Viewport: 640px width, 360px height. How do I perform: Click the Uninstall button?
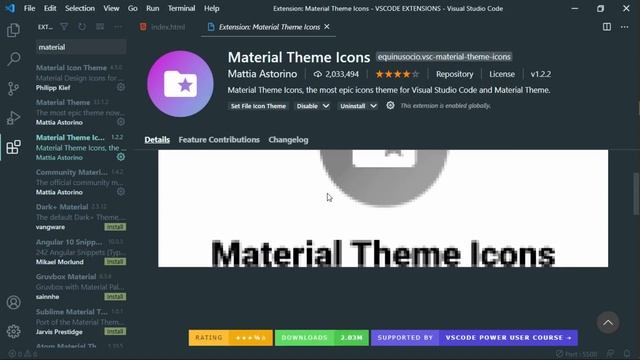[353, 106]
